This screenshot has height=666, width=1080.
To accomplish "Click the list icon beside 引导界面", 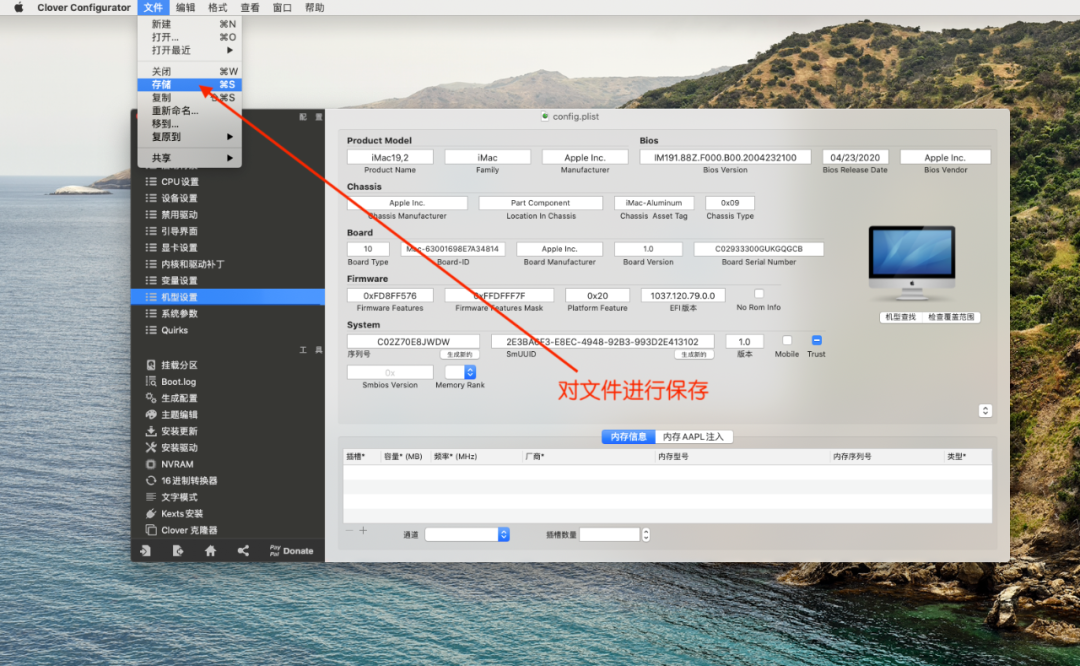I will pos(151,231).
